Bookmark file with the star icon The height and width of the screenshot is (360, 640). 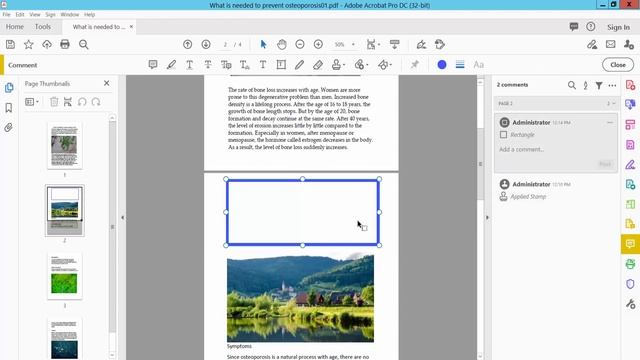(29, 44)
